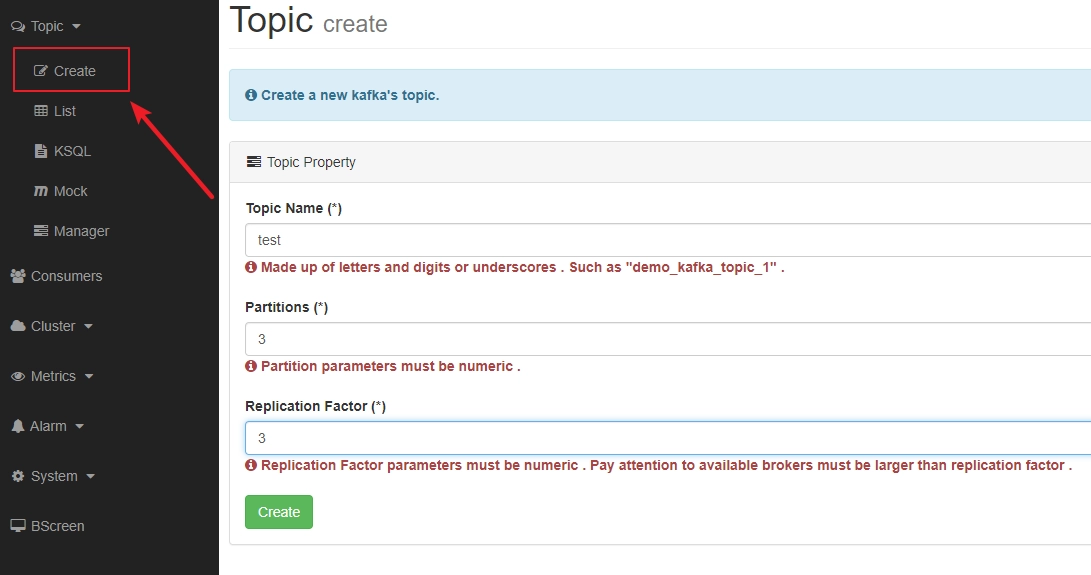This screenshot has width=1091, height=575.
Task: Expand the Metrics menu caret
Action: [x=89, y=376]
